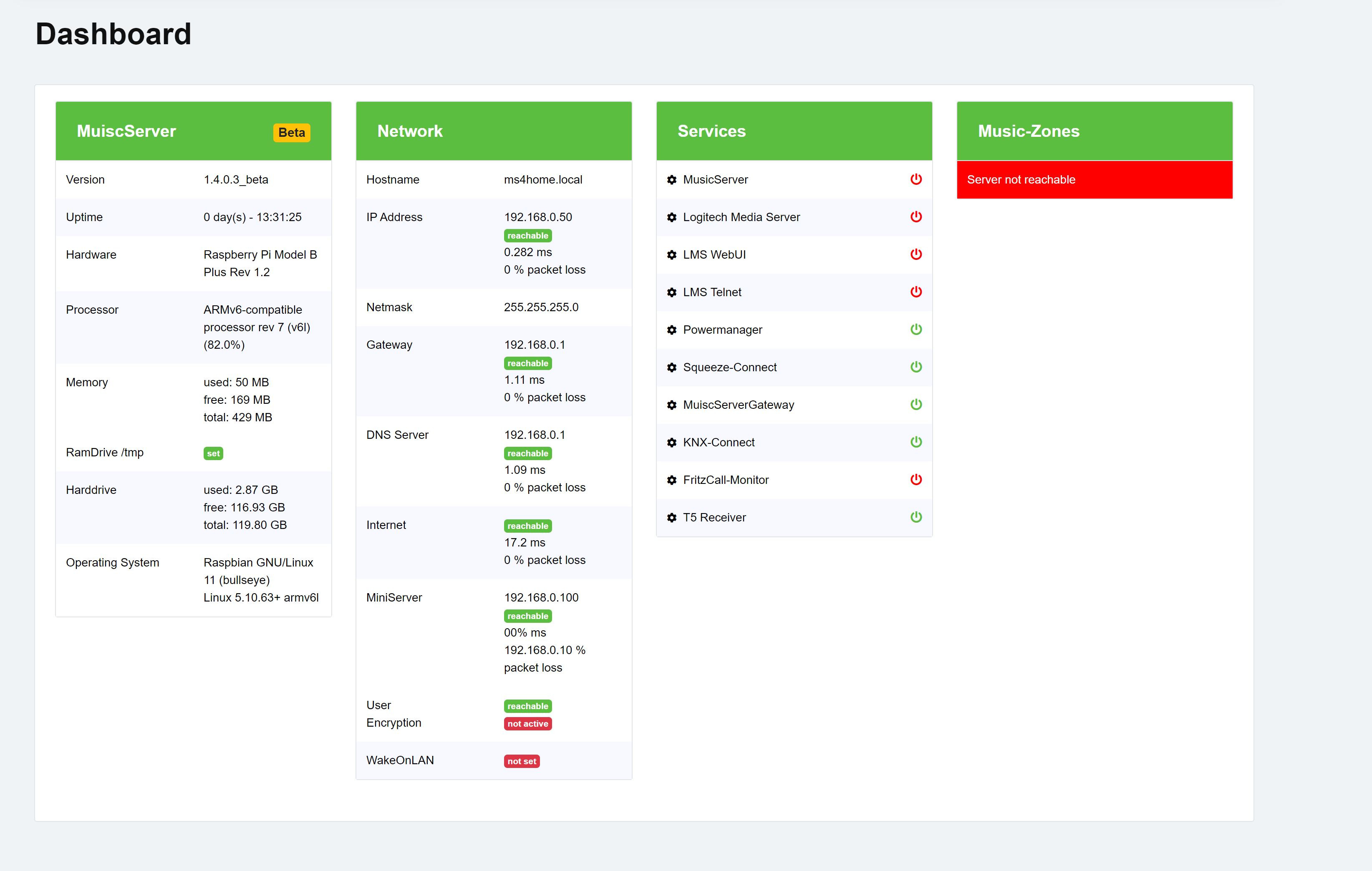The width and height of the screenshot is (1372, 871).
Task: Click the FritzCall-Monitor gear icon
Action: tap(672, 480)
